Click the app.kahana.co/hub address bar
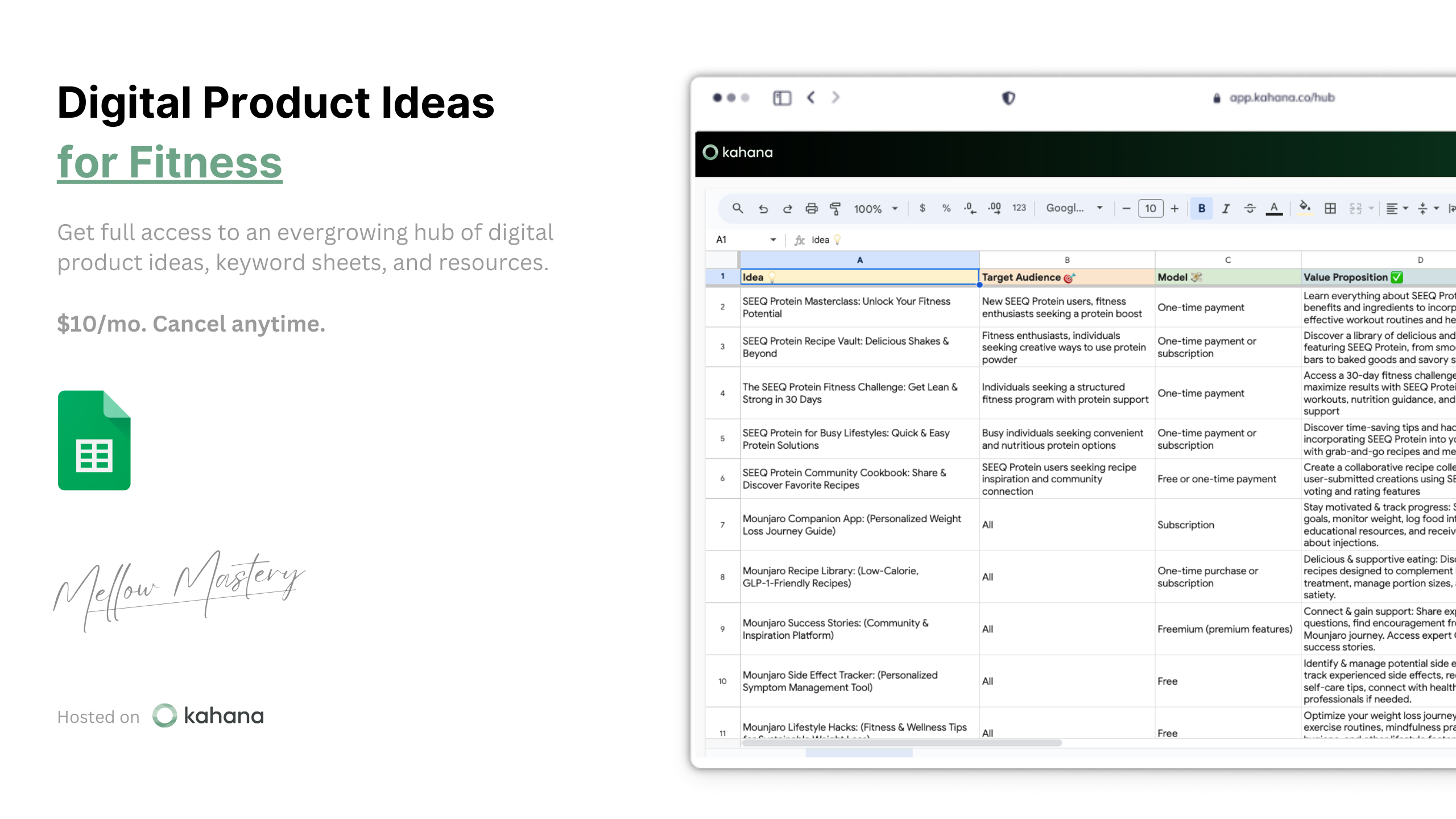 tap(1282, 98)
